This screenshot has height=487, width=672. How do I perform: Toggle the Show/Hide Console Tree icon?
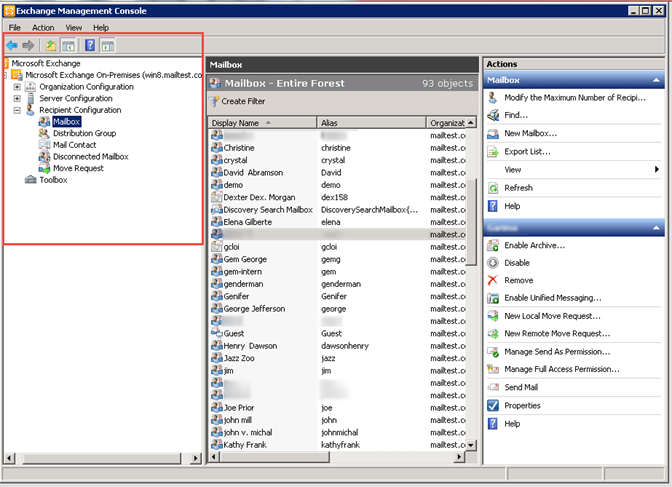pyautogui.click(x=68, y=45)
